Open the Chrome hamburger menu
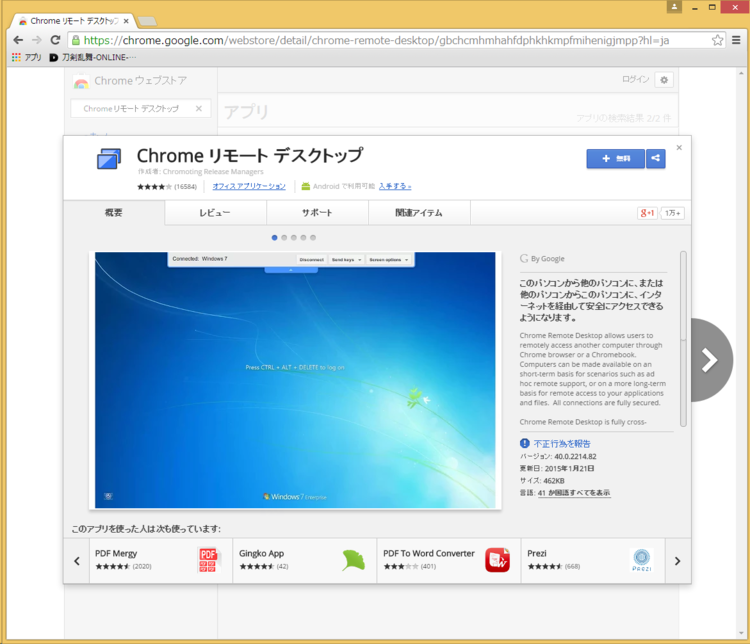Image resolution: width=750 pixels, height=644 pixels. coord(736,40)
